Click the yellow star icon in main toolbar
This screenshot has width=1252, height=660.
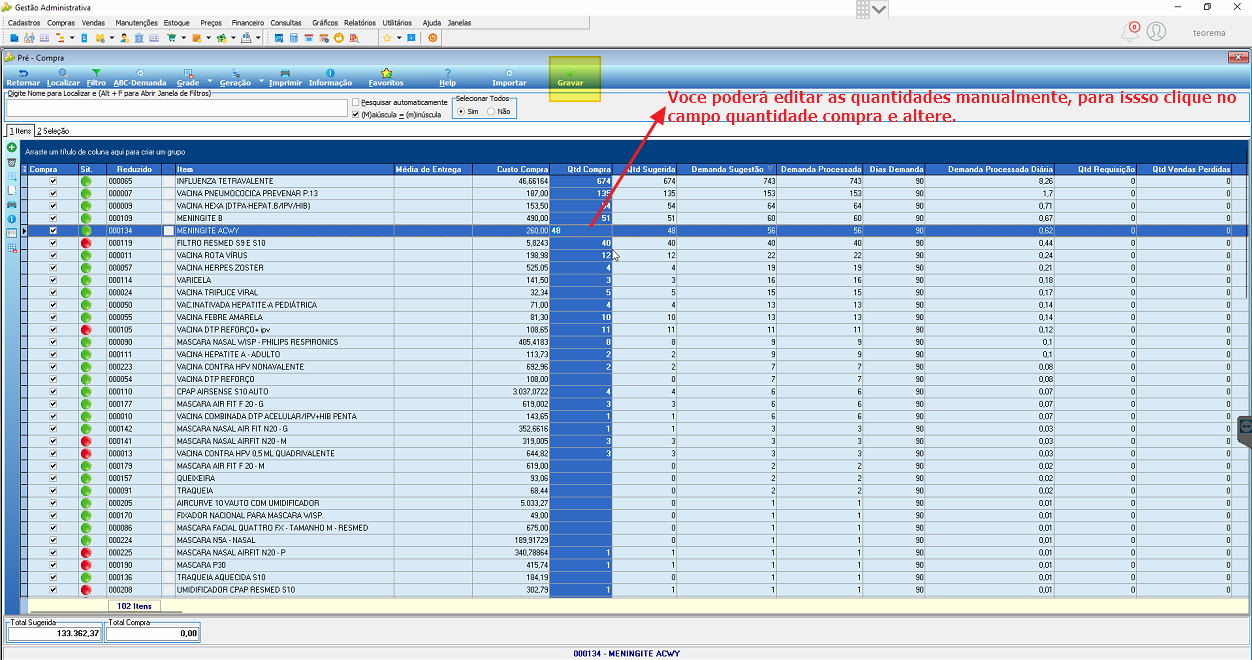[387, 38]
